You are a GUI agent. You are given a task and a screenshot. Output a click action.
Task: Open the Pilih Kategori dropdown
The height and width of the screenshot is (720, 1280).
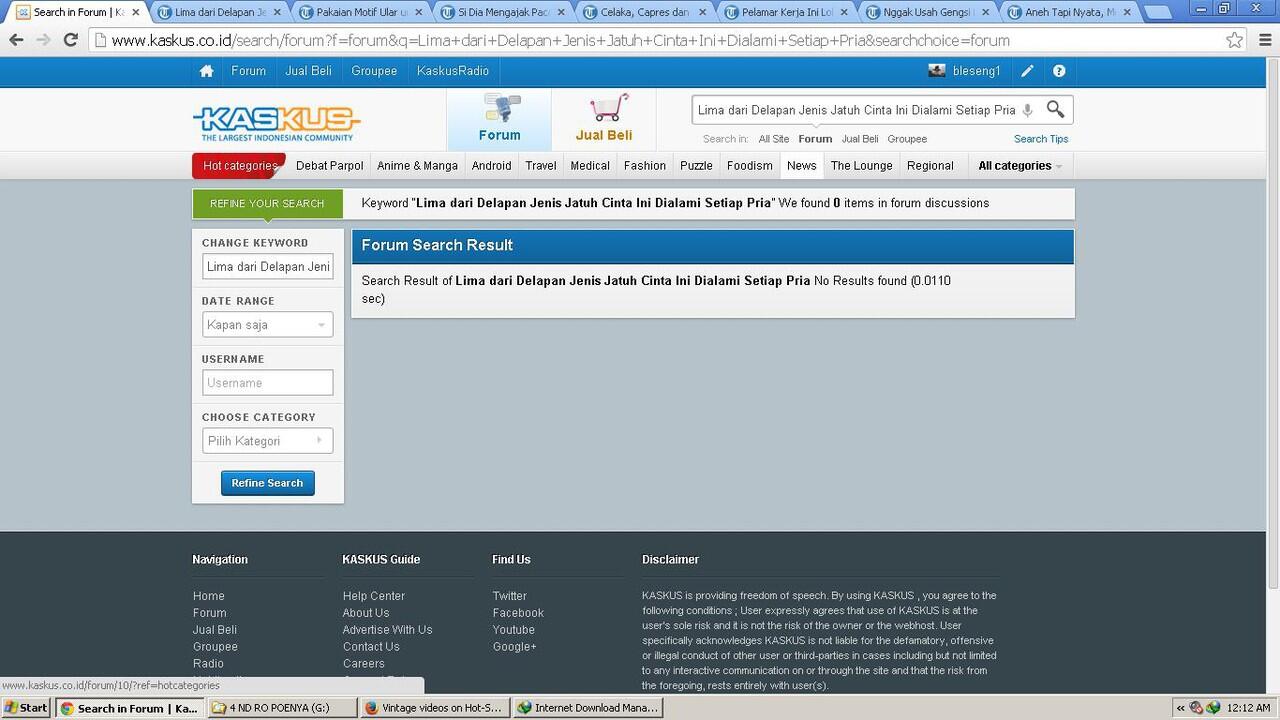tap(267, 441)
